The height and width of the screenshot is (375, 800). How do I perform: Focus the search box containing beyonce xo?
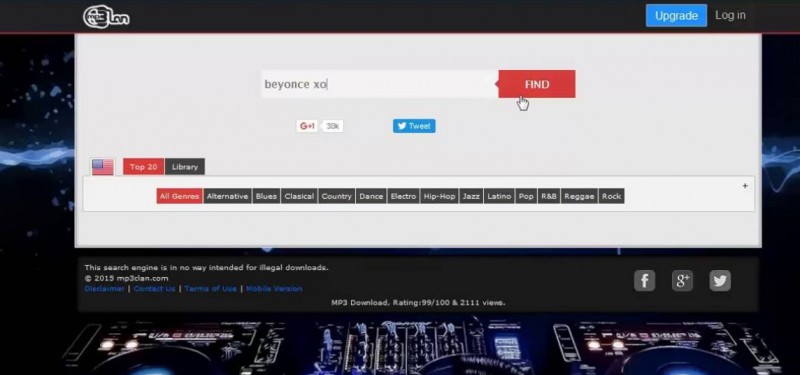coord(380,84)
